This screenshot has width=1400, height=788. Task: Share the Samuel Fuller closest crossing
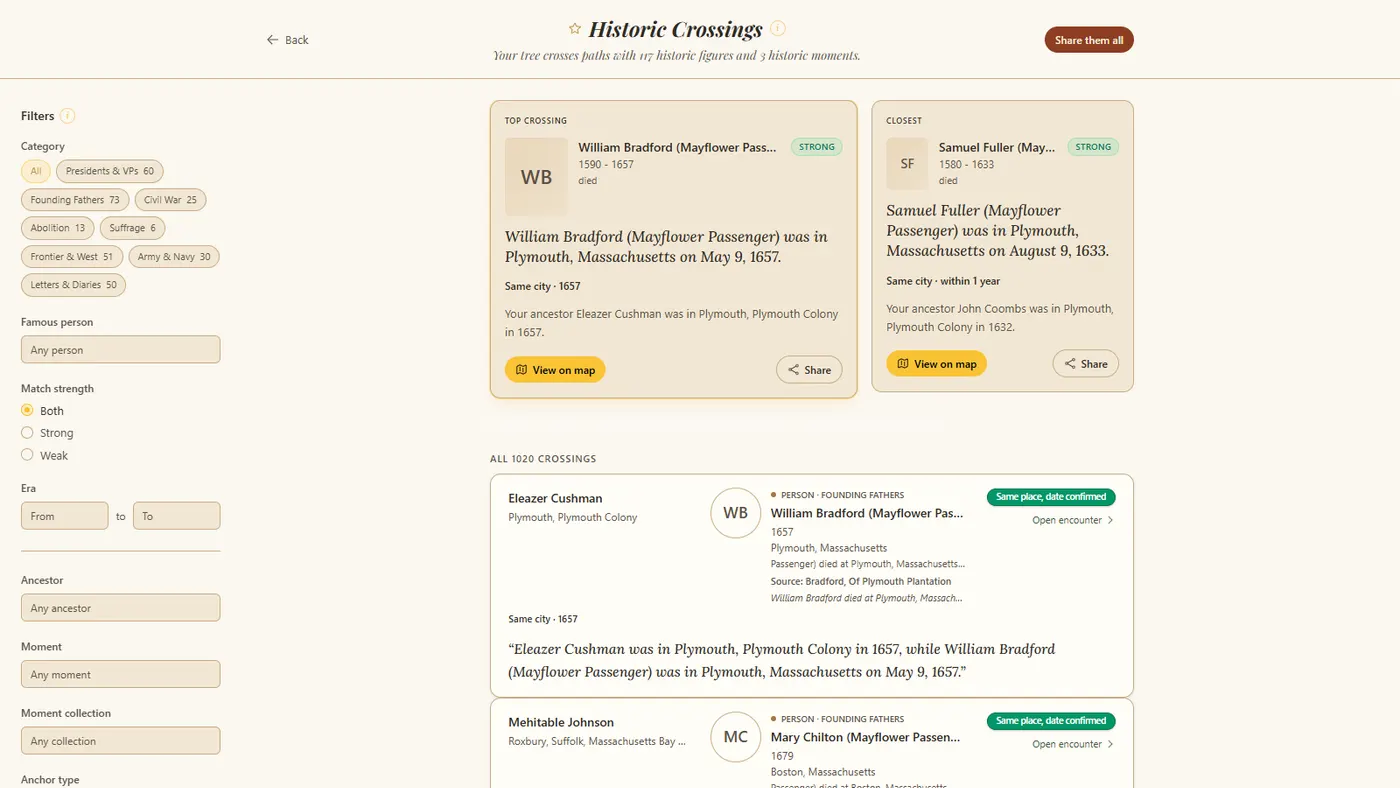pyautogui.click(x=1086, y=364)
